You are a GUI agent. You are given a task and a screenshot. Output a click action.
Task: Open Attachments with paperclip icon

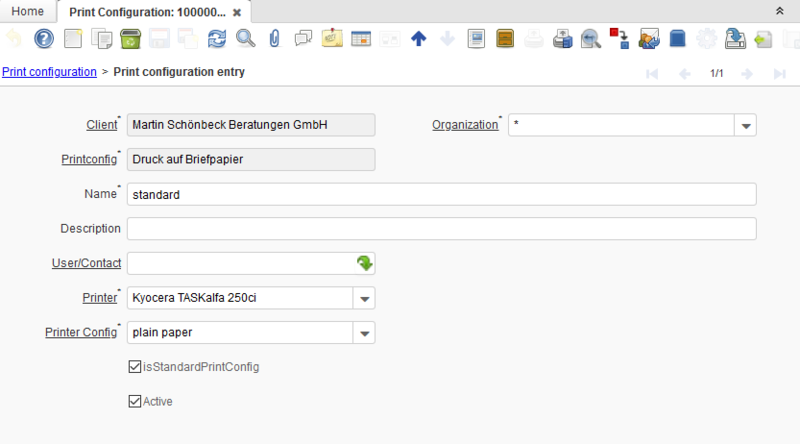[x=274, y=39]
